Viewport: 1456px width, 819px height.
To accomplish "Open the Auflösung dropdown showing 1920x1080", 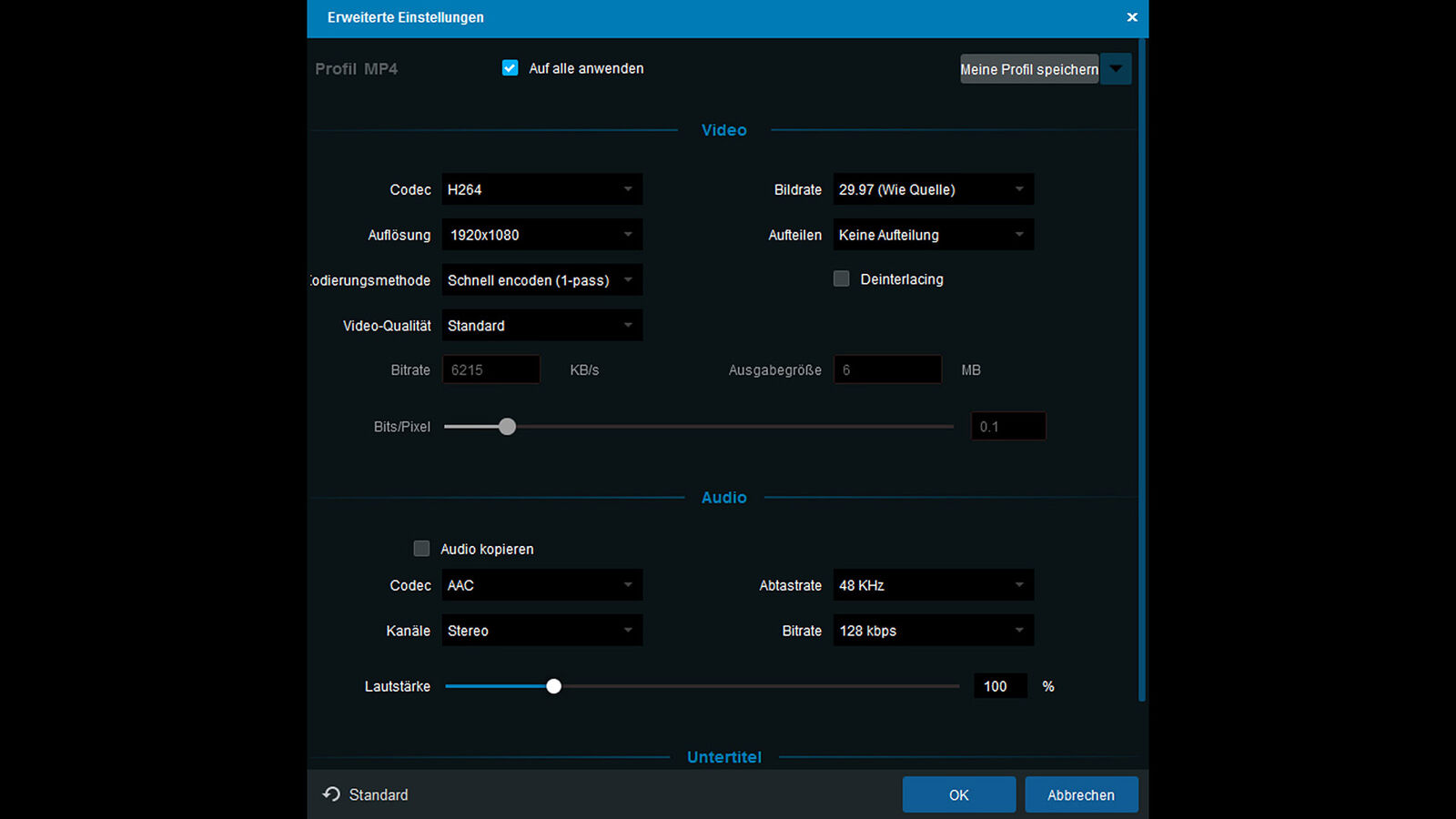I will click(541, 234).
